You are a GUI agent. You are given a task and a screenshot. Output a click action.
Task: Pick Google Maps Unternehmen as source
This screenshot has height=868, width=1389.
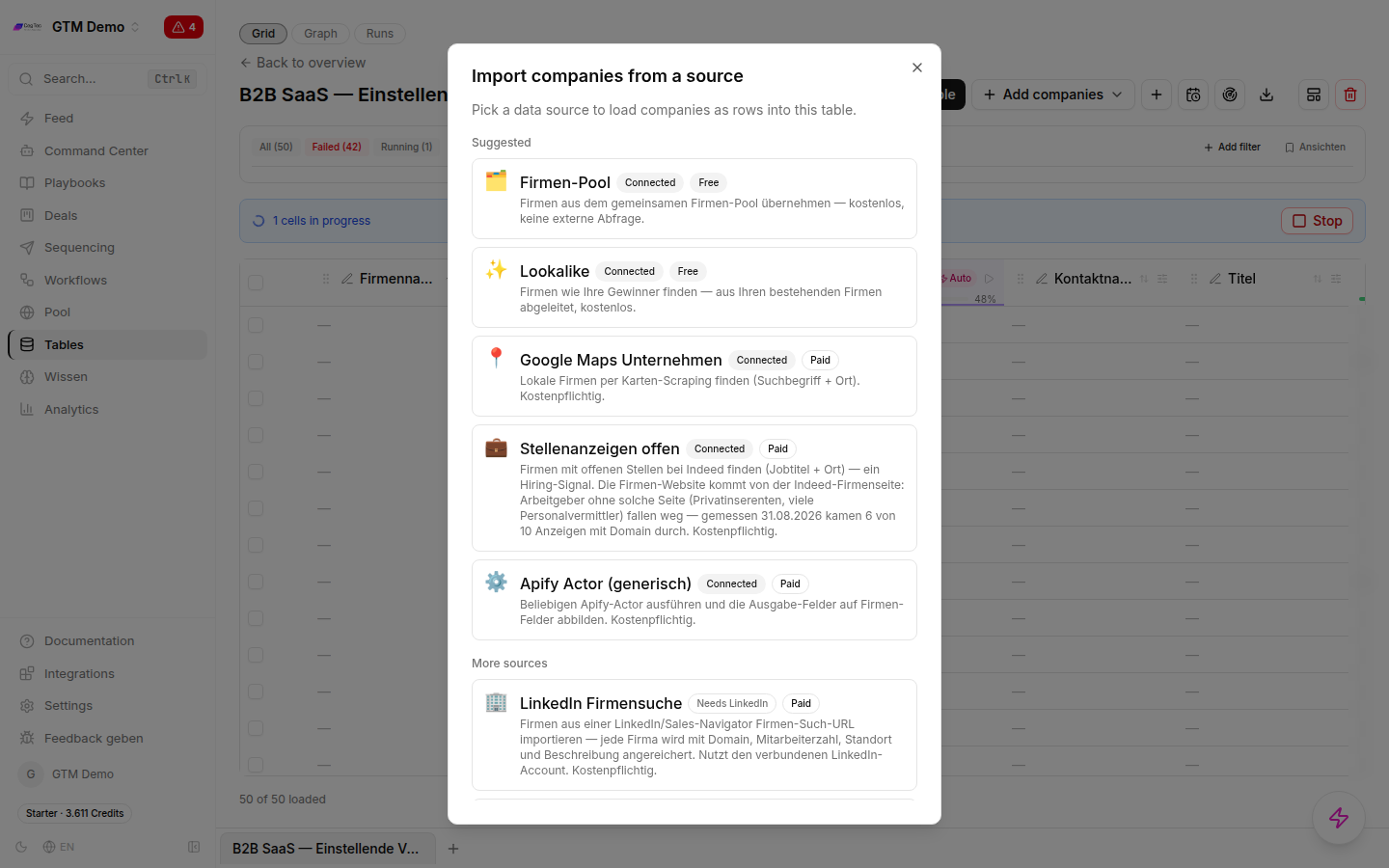click(694, 376)
